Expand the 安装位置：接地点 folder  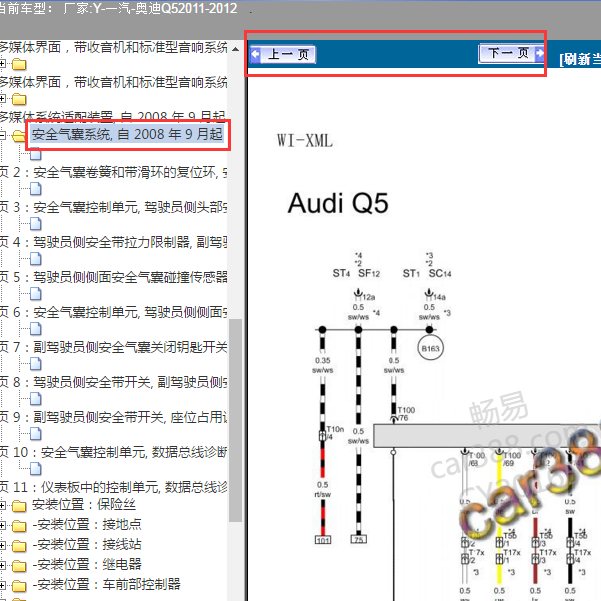[2, 525]
